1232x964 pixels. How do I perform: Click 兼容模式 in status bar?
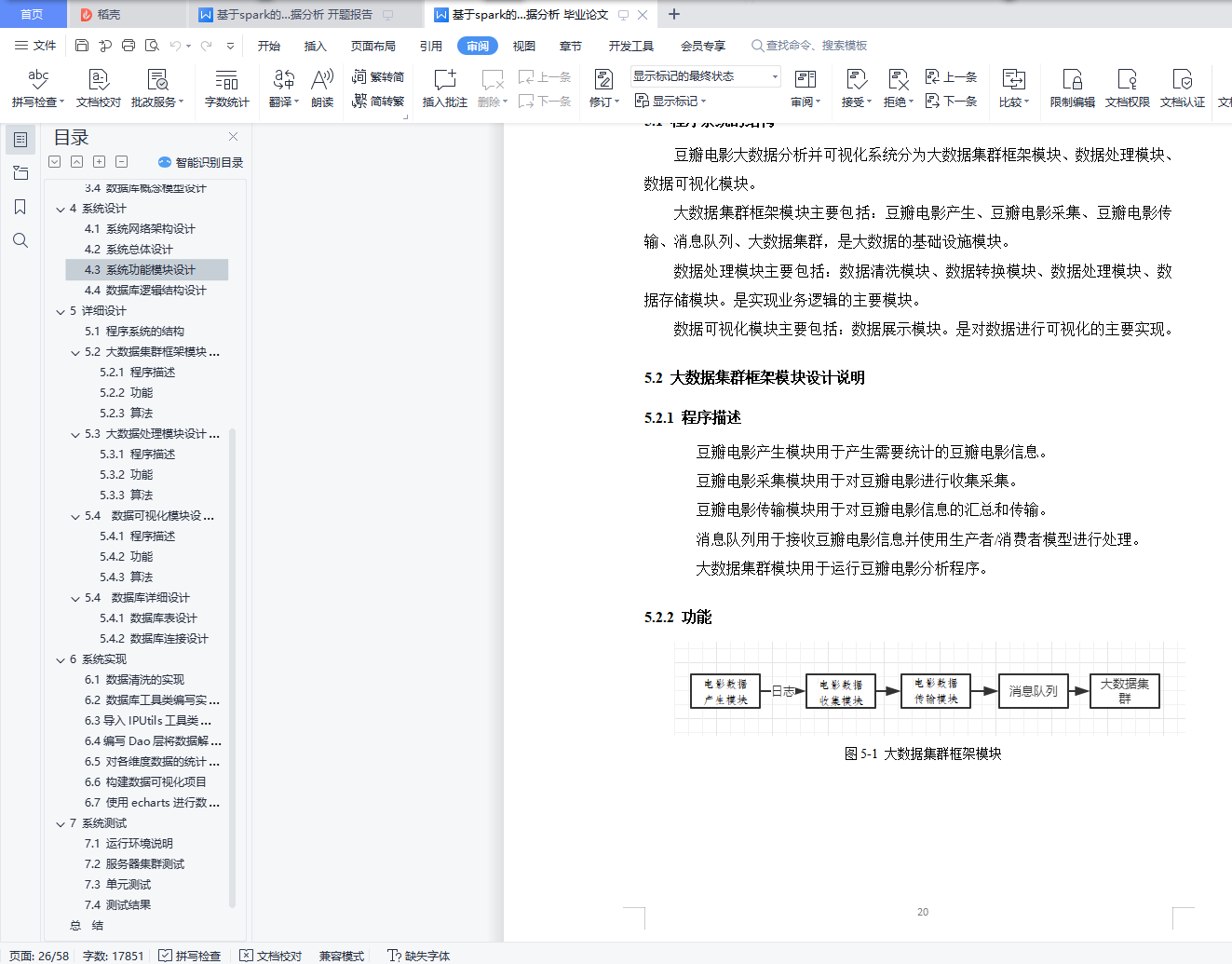coord(342,956)
